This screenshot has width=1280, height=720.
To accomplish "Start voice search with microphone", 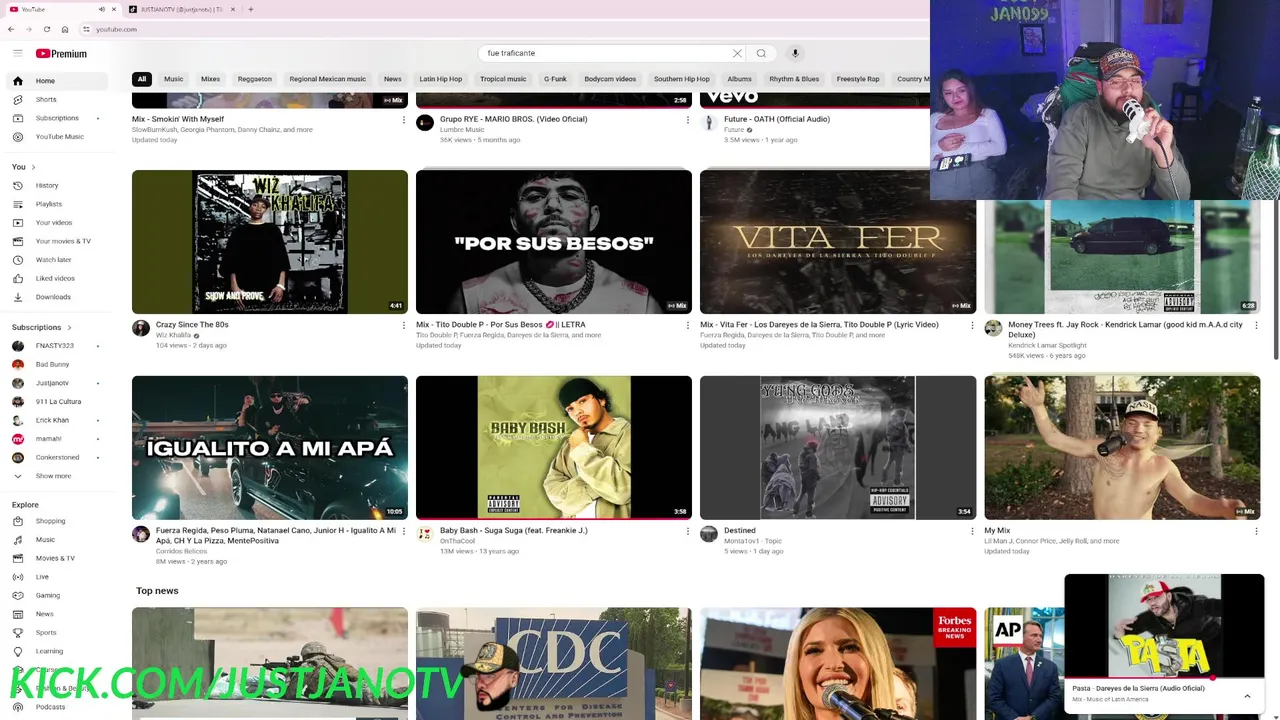I will point(795,53).
